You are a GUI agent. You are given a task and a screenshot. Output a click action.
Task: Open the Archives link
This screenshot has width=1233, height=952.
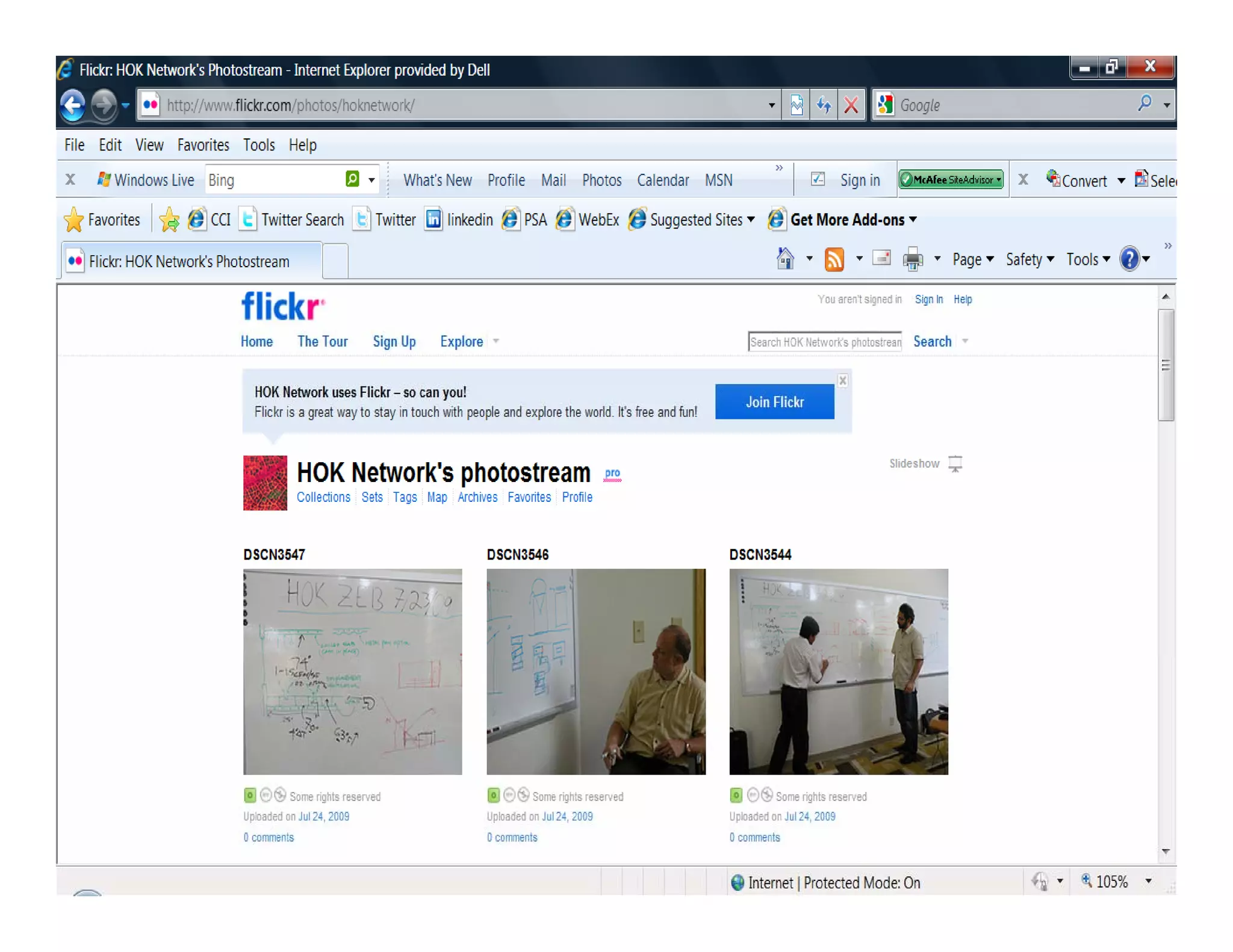coord(477,497)
